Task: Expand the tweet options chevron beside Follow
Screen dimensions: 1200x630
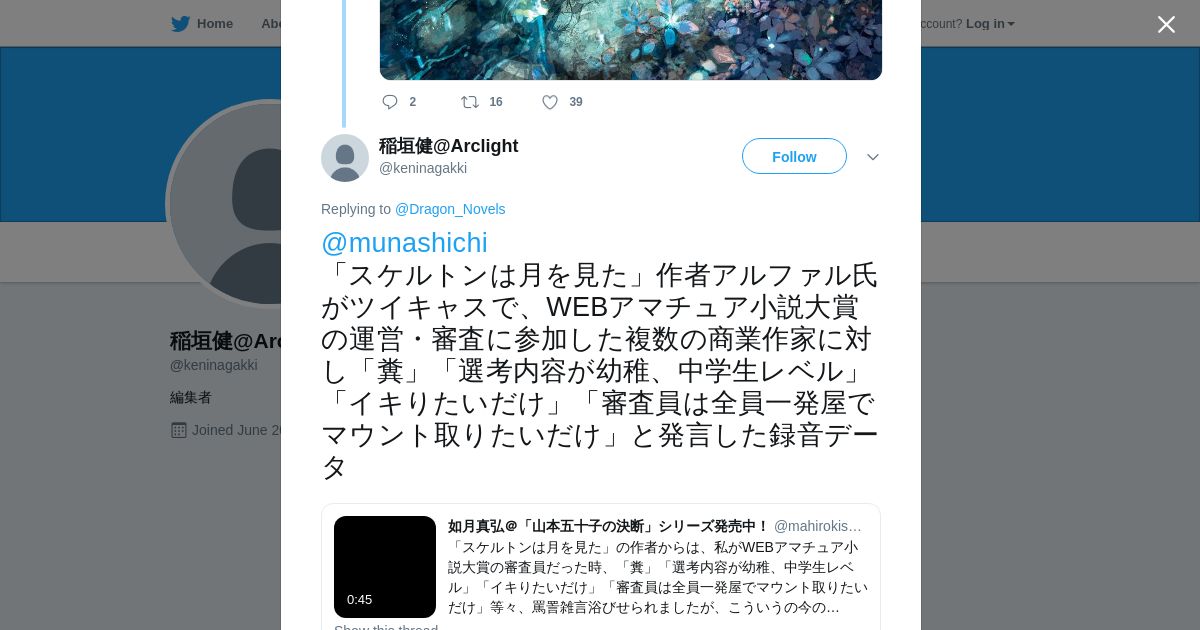Action: point(872,157)
